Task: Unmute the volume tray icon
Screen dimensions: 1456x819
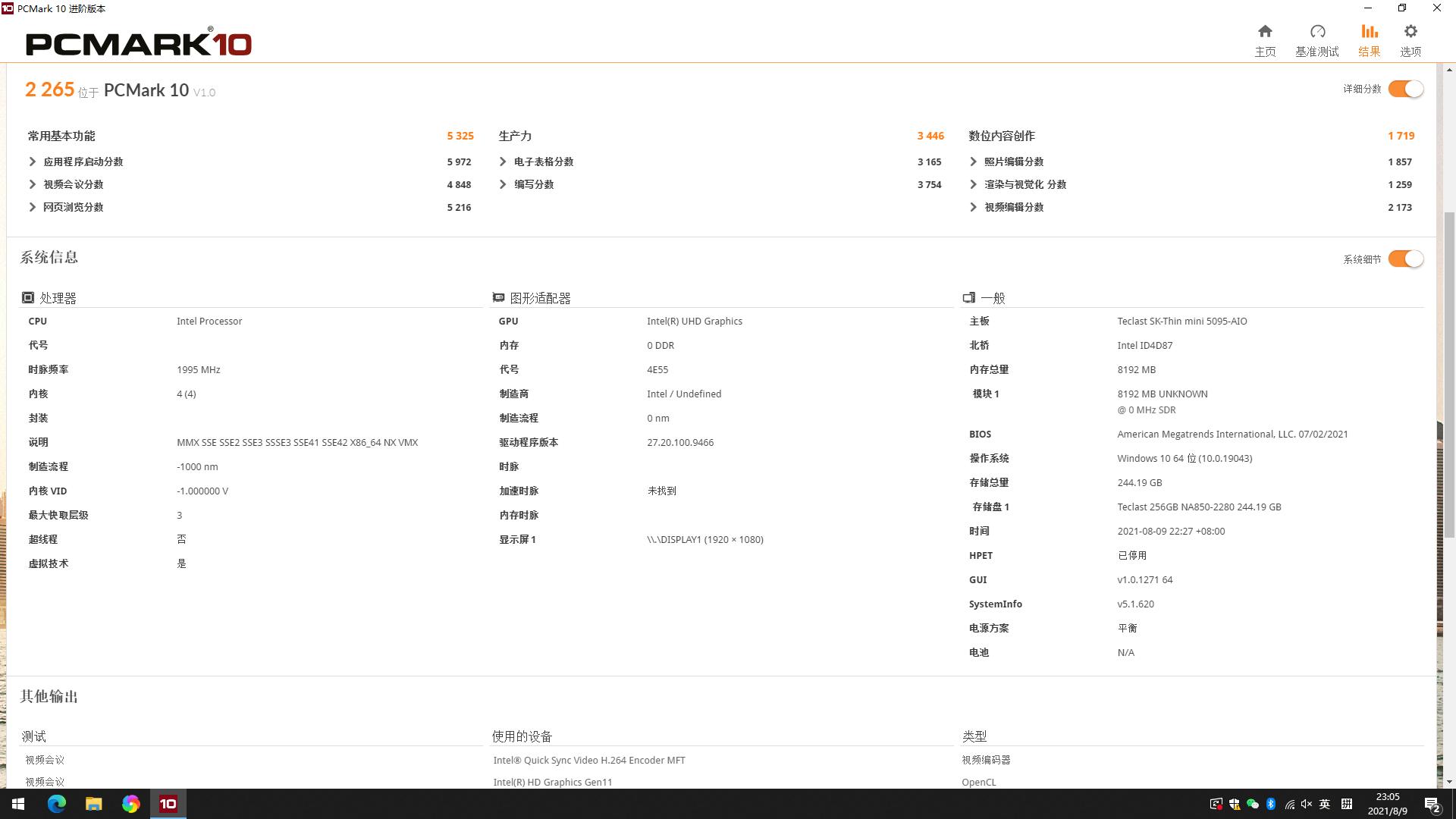Action: pos(1307,804)
